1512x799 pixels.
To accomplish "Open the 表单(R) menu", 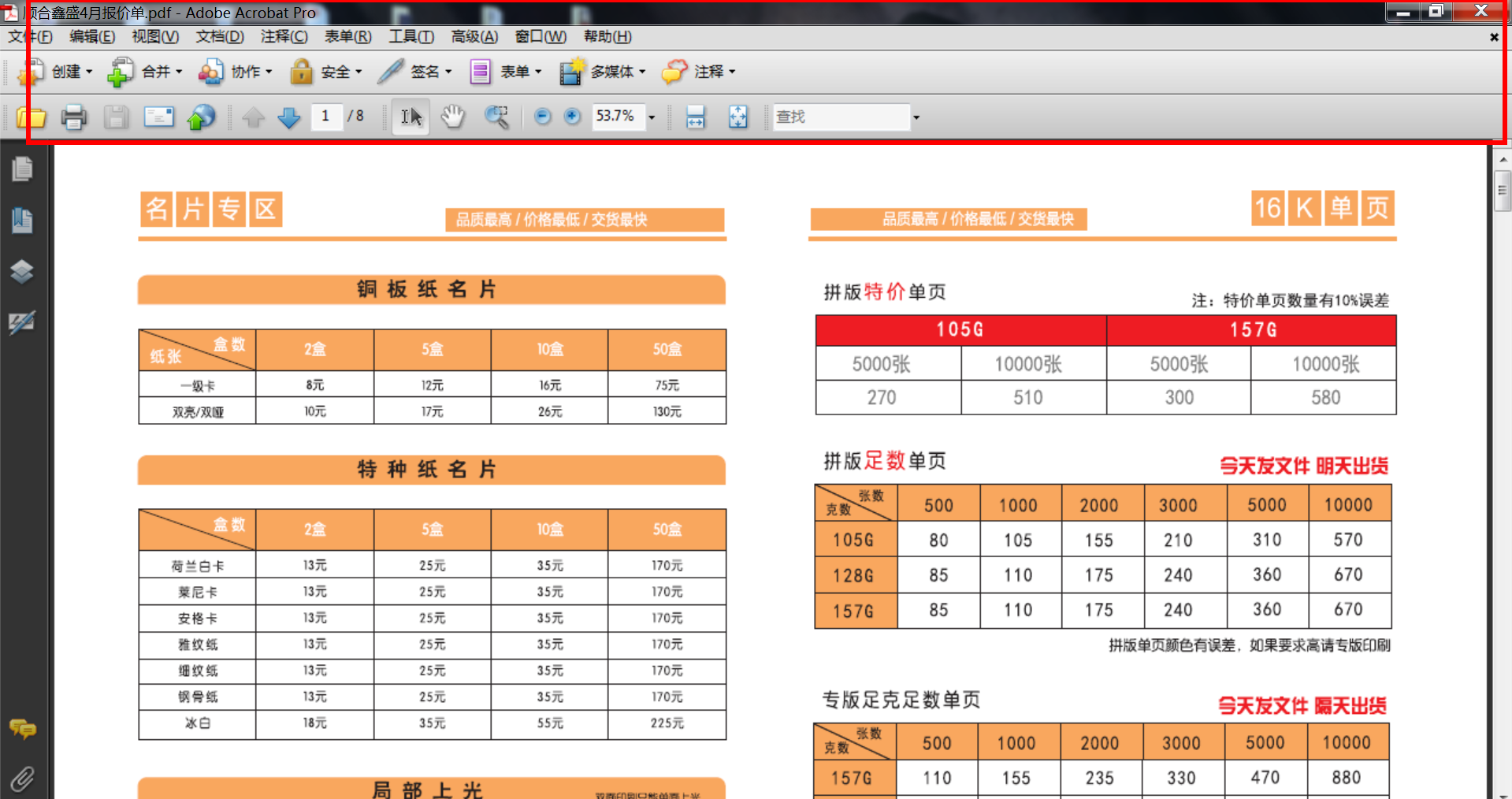I will pos(347,37).
